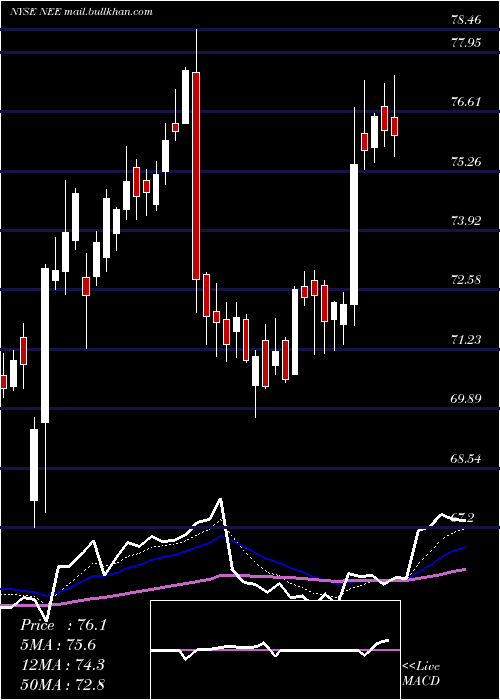Click the <<Live MACD label
500x700 pixels.
(x=421, y=674)
